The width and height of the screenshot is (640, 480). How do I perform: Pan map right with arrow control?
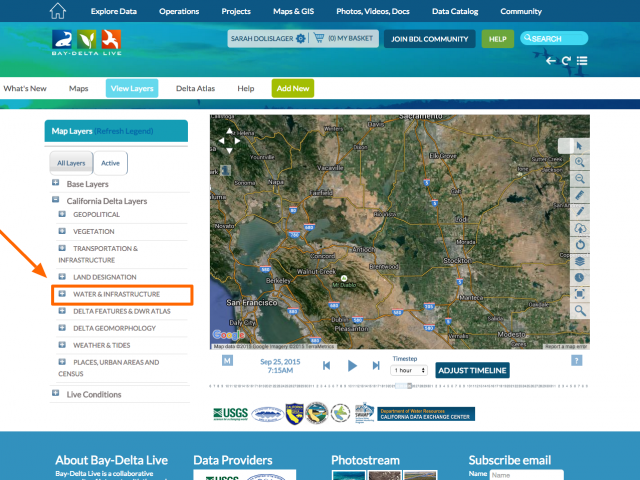[x=237, y=141]
